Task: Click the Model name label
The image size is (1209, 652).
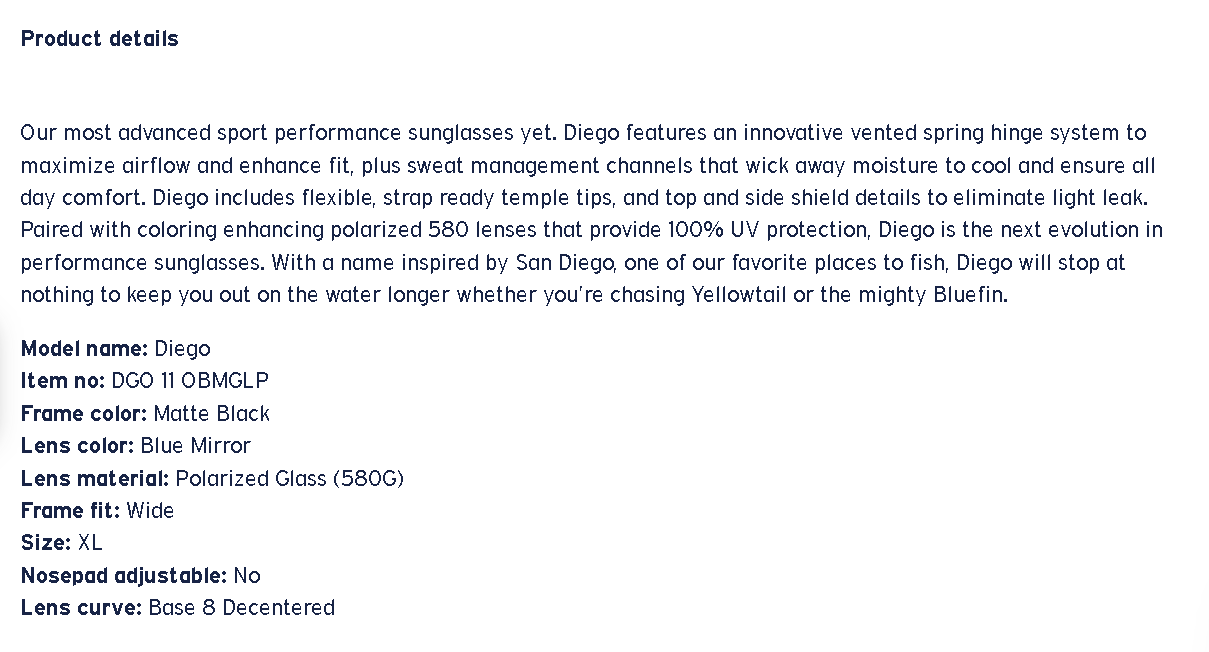Action: (x=84, y=349)
